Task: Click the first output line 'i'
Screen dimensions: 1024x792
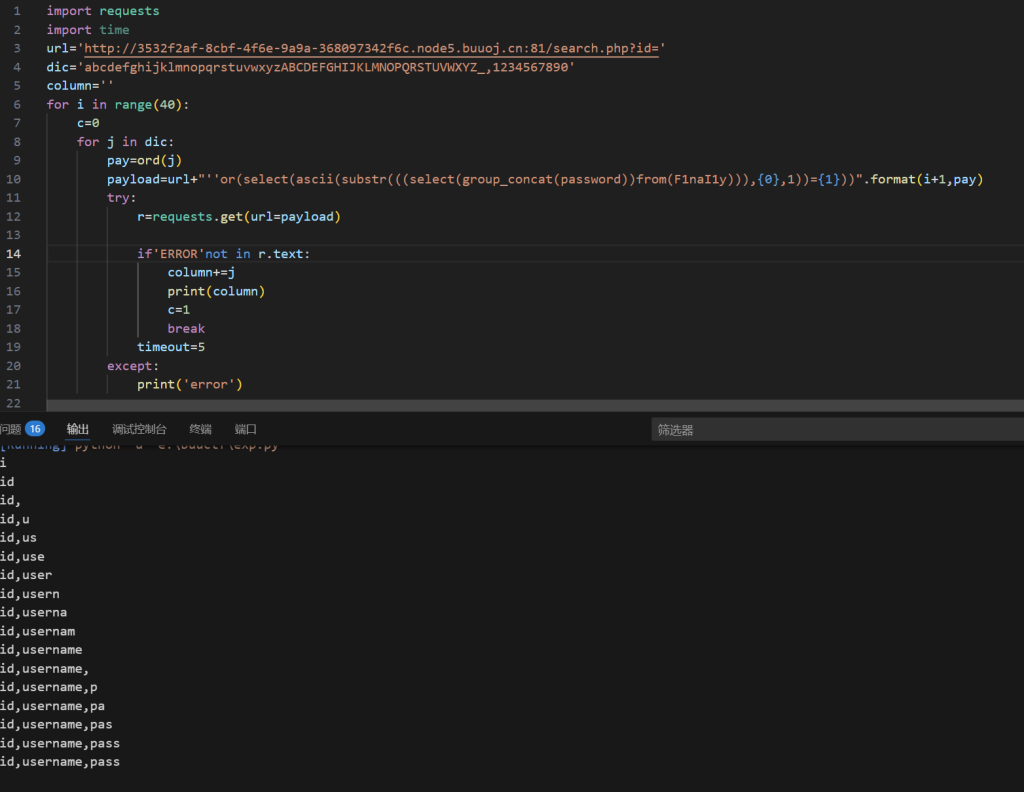Action: 3,463
